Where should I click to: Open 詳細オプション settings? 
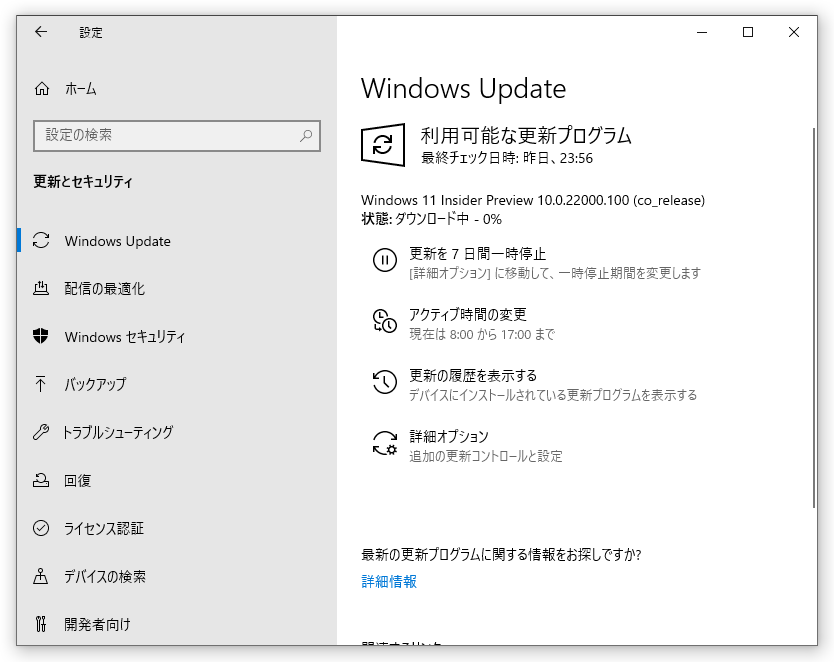pyautogui.click(x=449, y=437)
